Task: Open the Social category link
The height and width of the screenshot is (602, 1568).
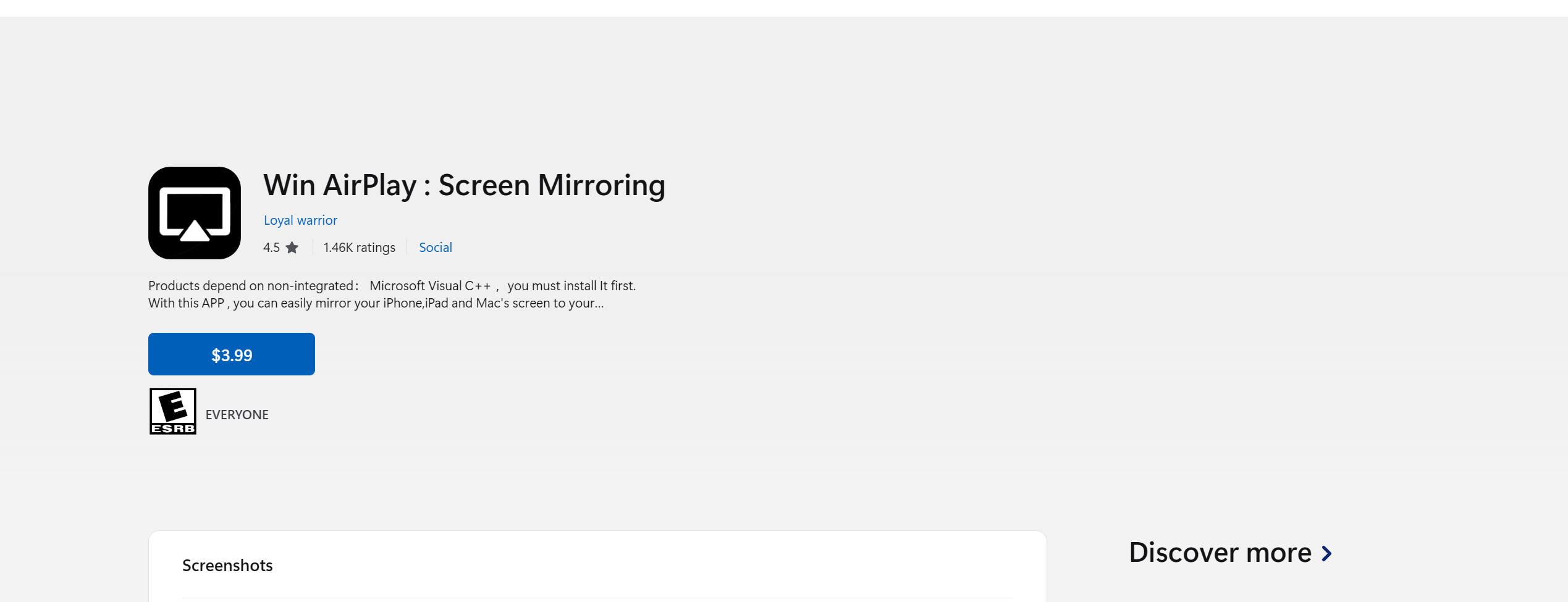Action: point(436,248)
